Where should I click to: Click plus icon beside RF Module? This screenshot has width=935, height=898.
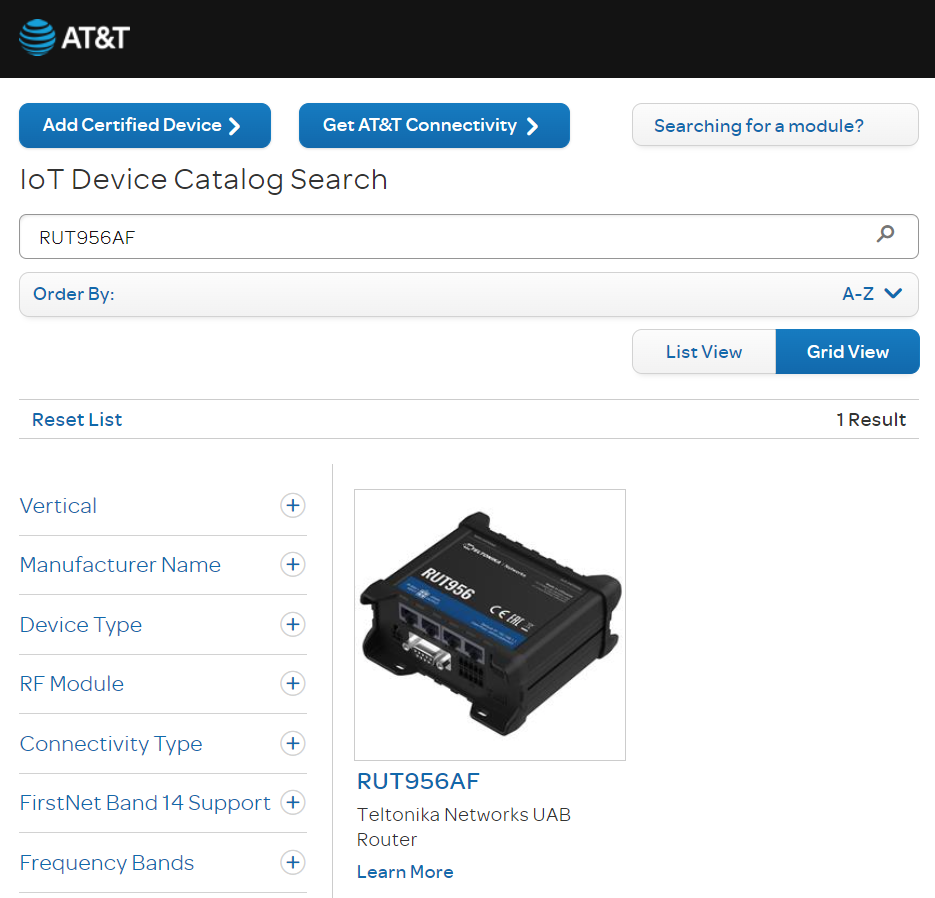[292, 684]
